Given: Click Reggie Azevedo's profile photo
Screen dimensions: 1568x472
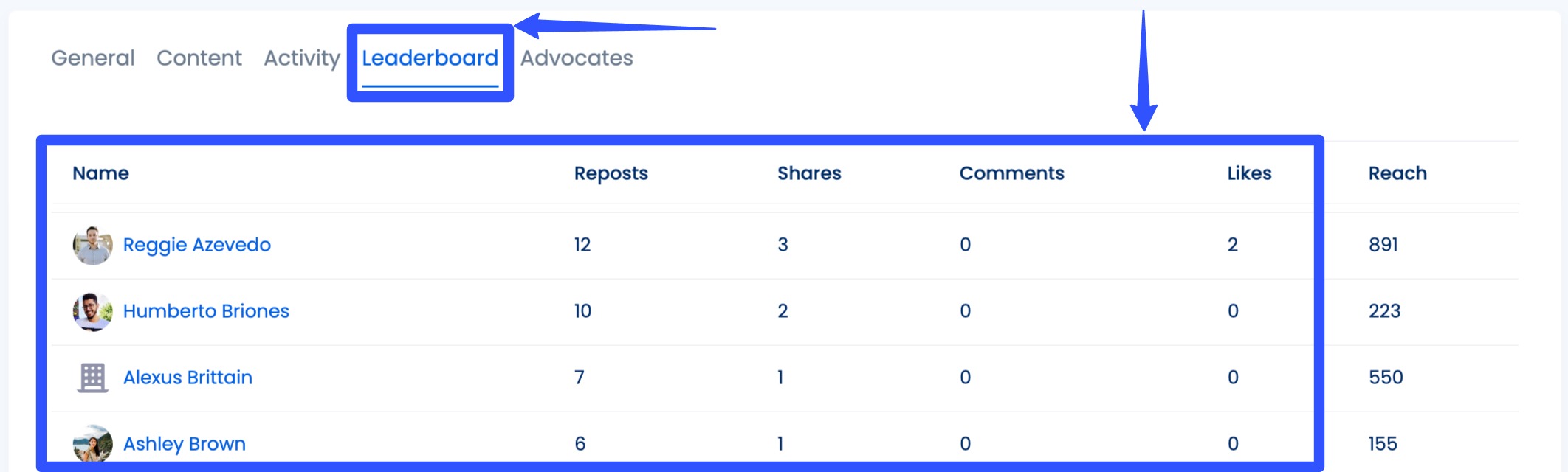Looking at the screenshot, I should tap(92, 245).
